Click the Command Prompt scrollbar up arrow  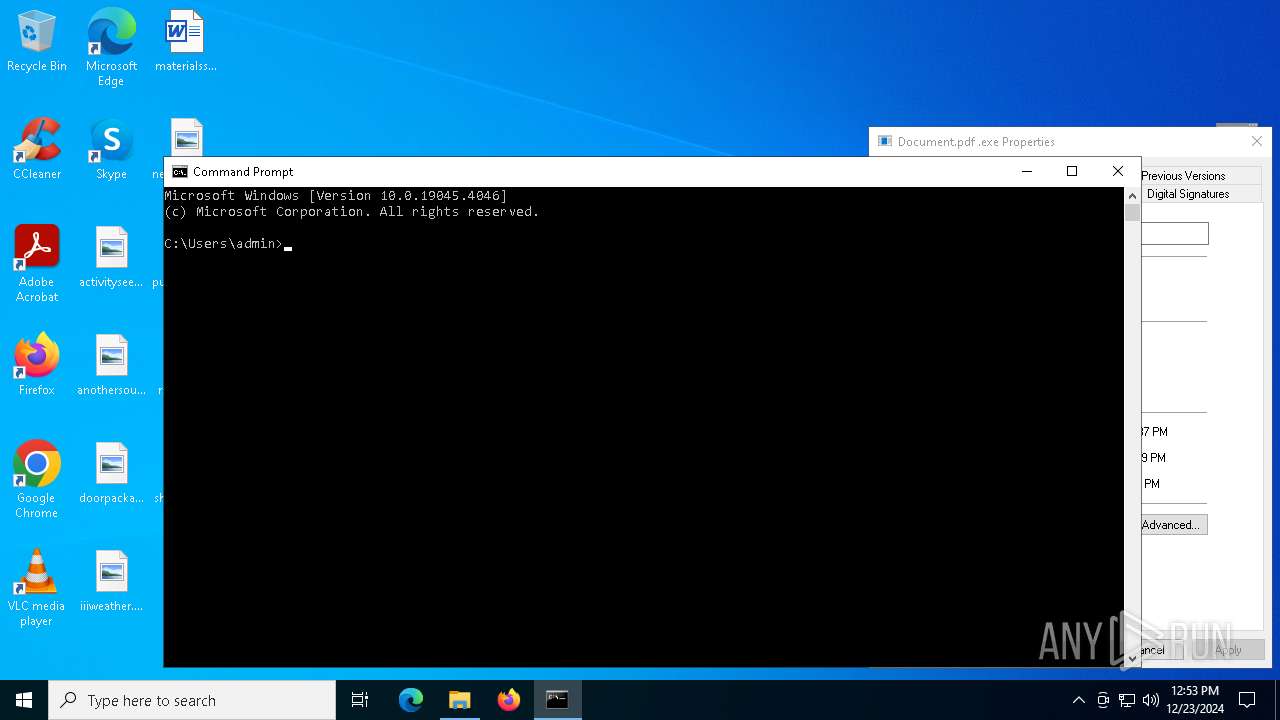click(1132, 196)
